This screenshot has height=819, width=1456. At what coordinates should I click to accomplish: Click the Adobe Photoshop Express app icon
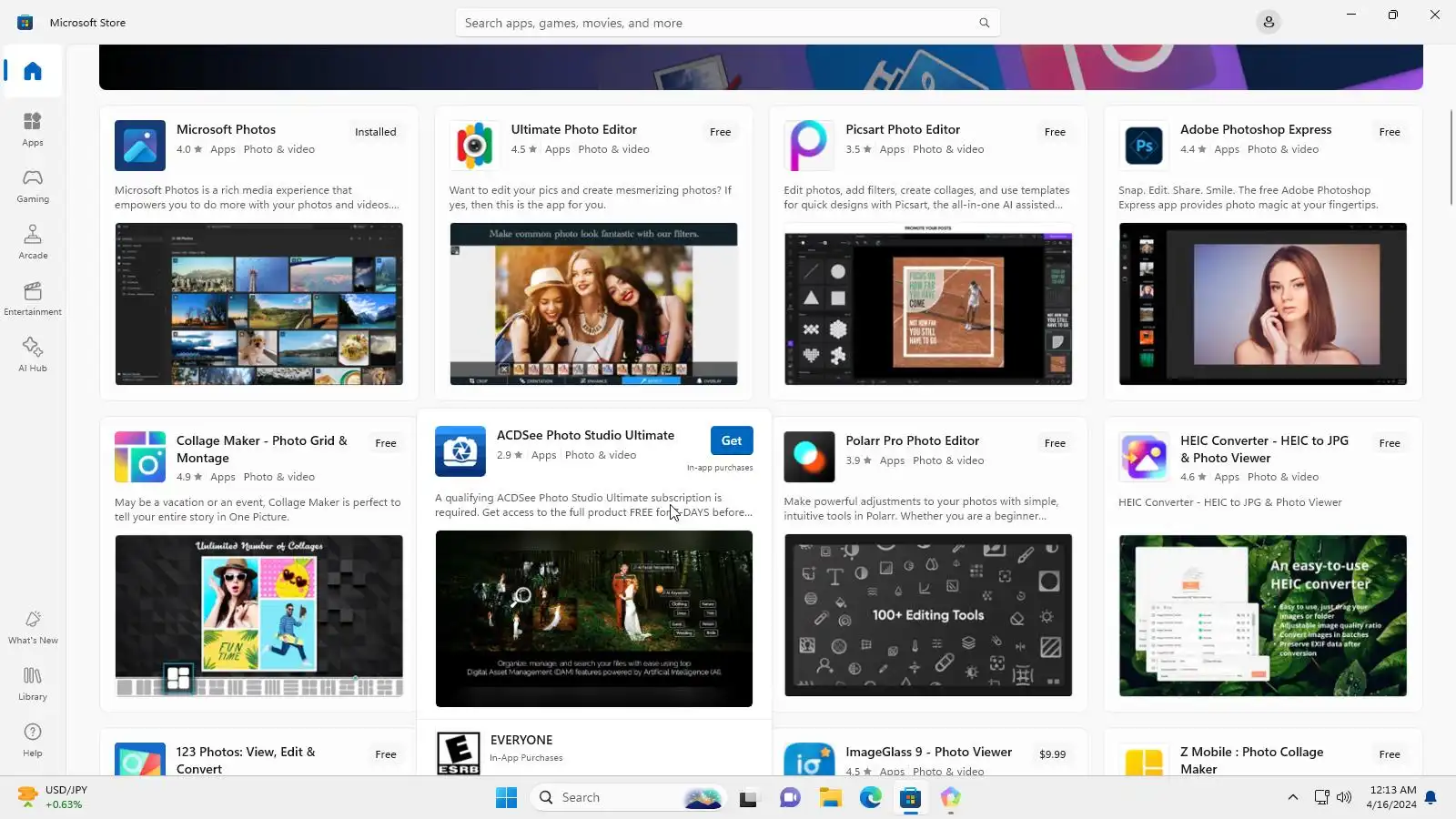[1144, 146]
